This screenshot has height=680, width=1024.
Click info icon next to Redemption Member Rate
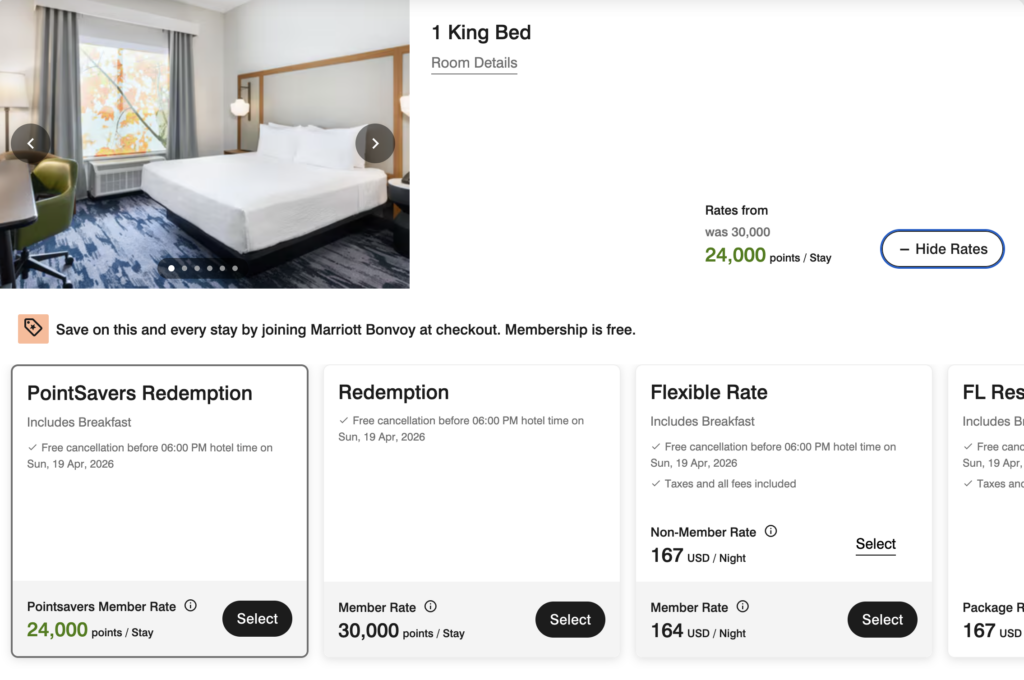click(x=430, y=606)
